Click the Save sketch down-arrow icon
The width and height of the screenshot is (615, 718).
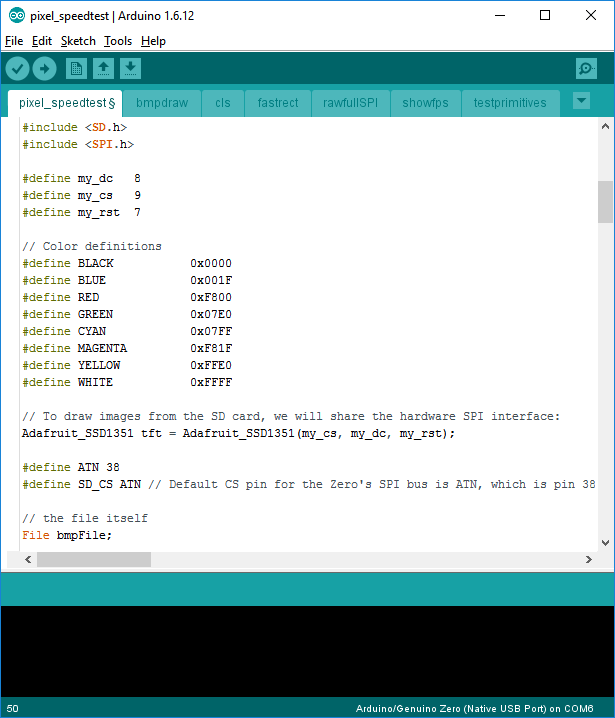coord(131,69)
